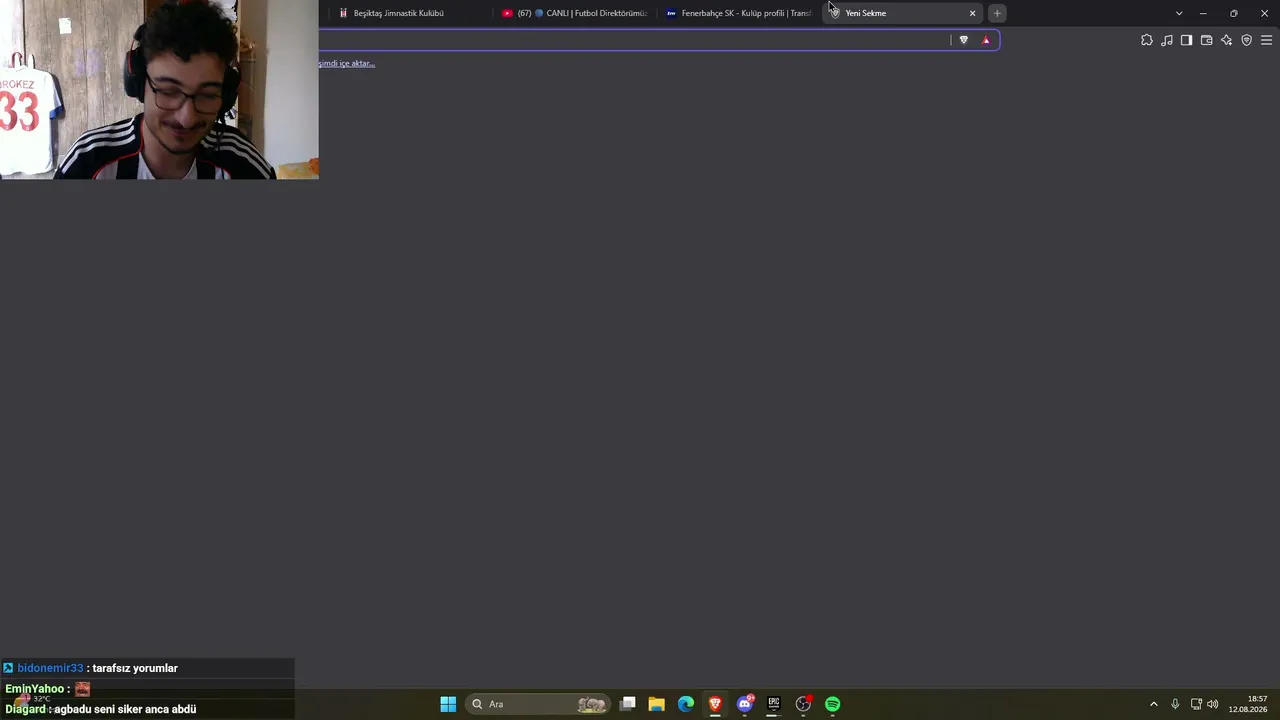Open the clock showing 18:57

click(x=1248, y=704)
